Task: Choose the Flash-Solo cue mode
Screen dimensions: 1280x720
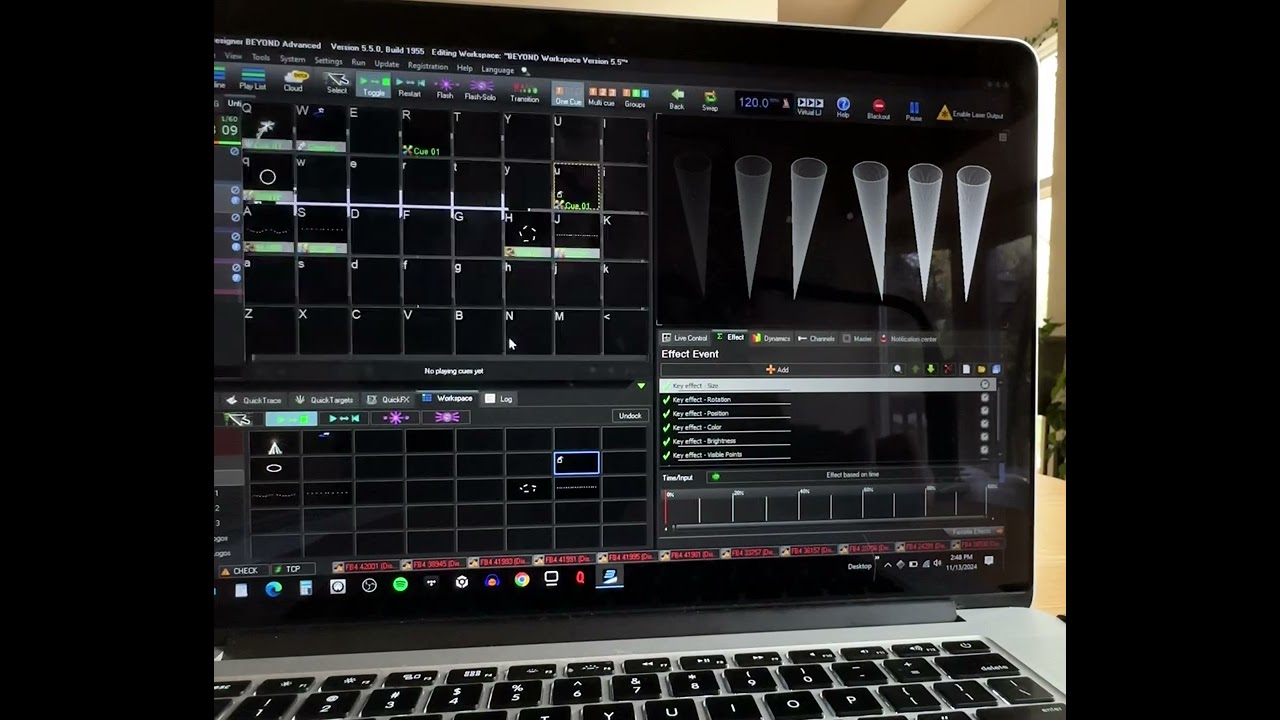Action: tap(480, 90)
